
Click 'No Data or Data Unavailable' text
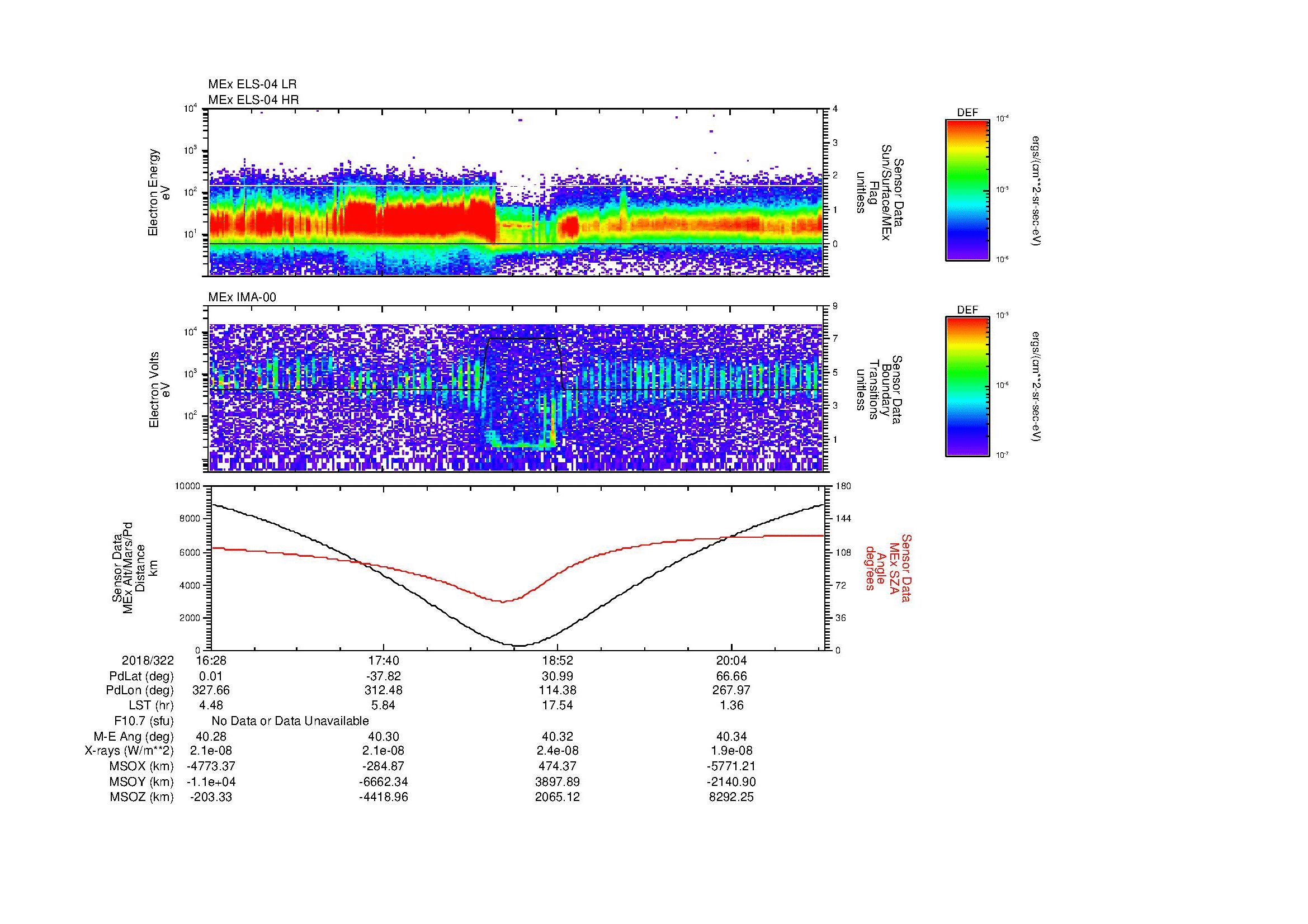(290, 721)
